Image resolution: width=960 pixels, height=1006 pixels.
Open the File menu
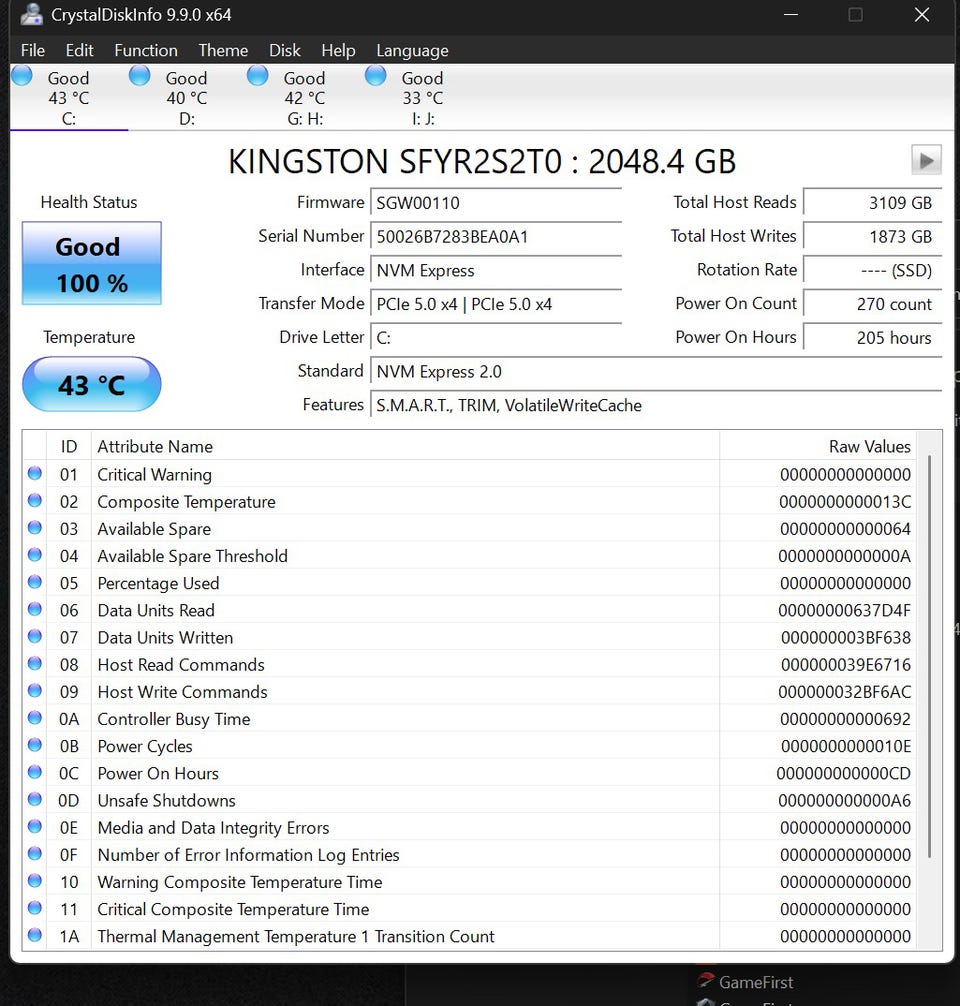[33, 50]
